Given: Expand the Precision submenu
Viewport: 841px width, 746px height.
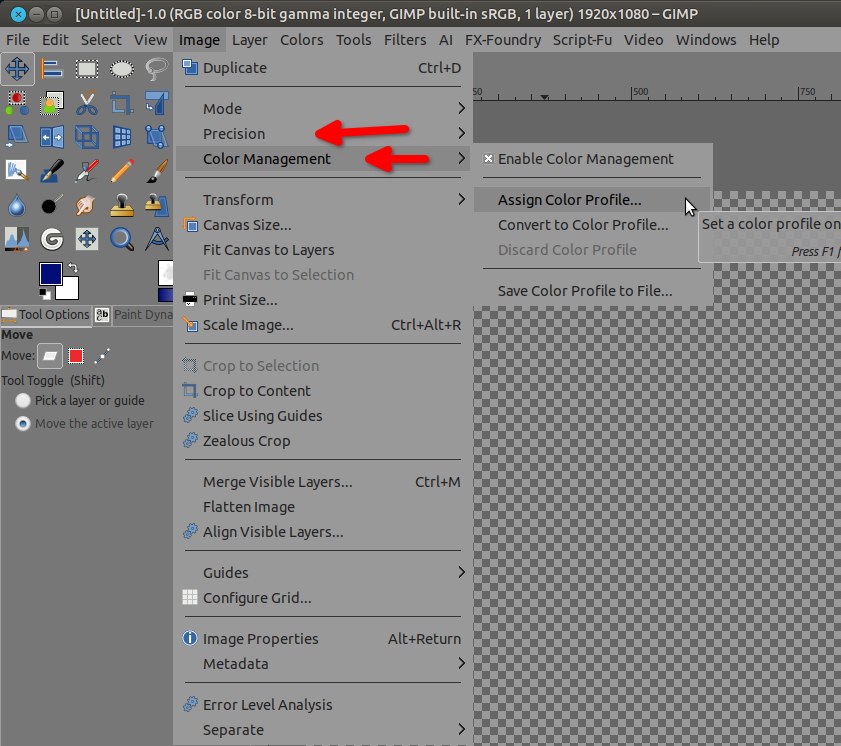Looking at the screenshot, I should point(323,134).
